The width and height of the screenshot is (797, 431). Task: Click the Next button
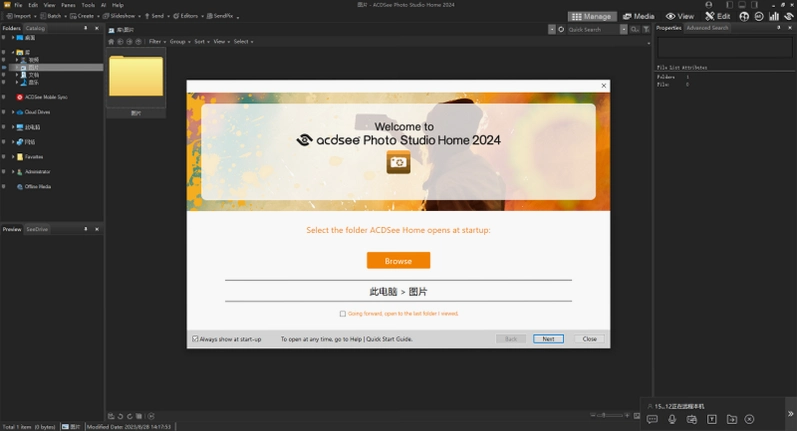pos(548,338)
